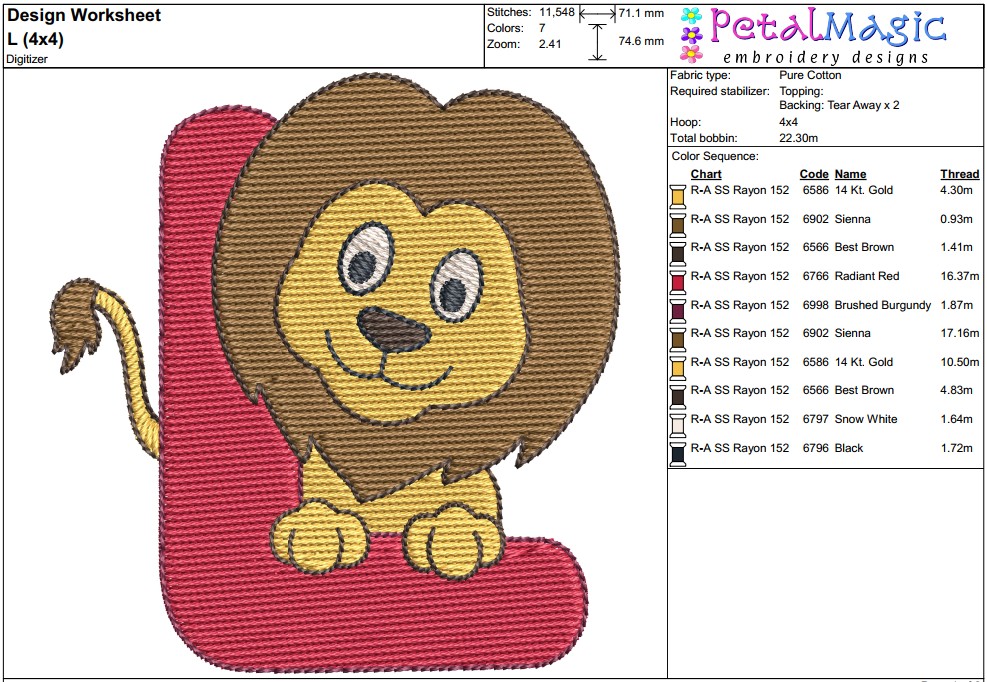The width and height of the screenshot is (987, 682).
Task: Click the thread length 1.64m
Action: (x=957, y=419)
